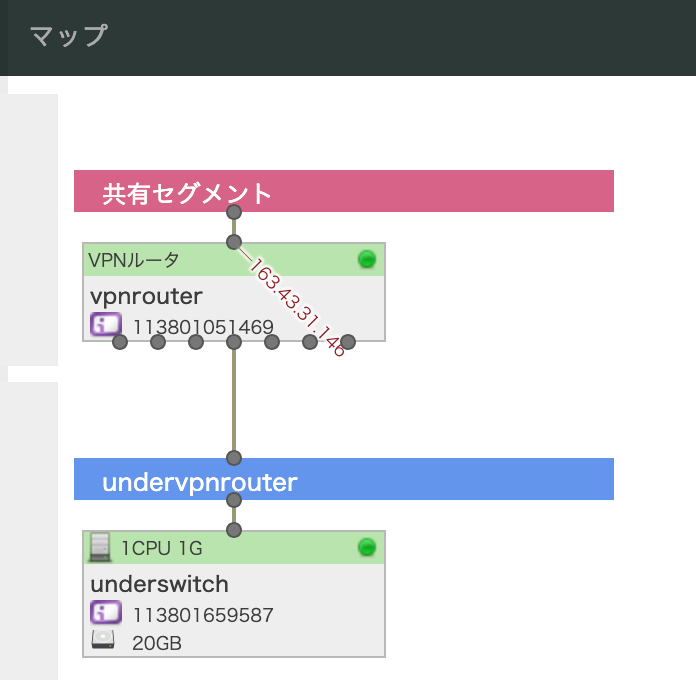The height and width of the screenshot is (680, 696).
Task: Click the line linking vpnrouter to undervpnrouter
Action: 234,400
